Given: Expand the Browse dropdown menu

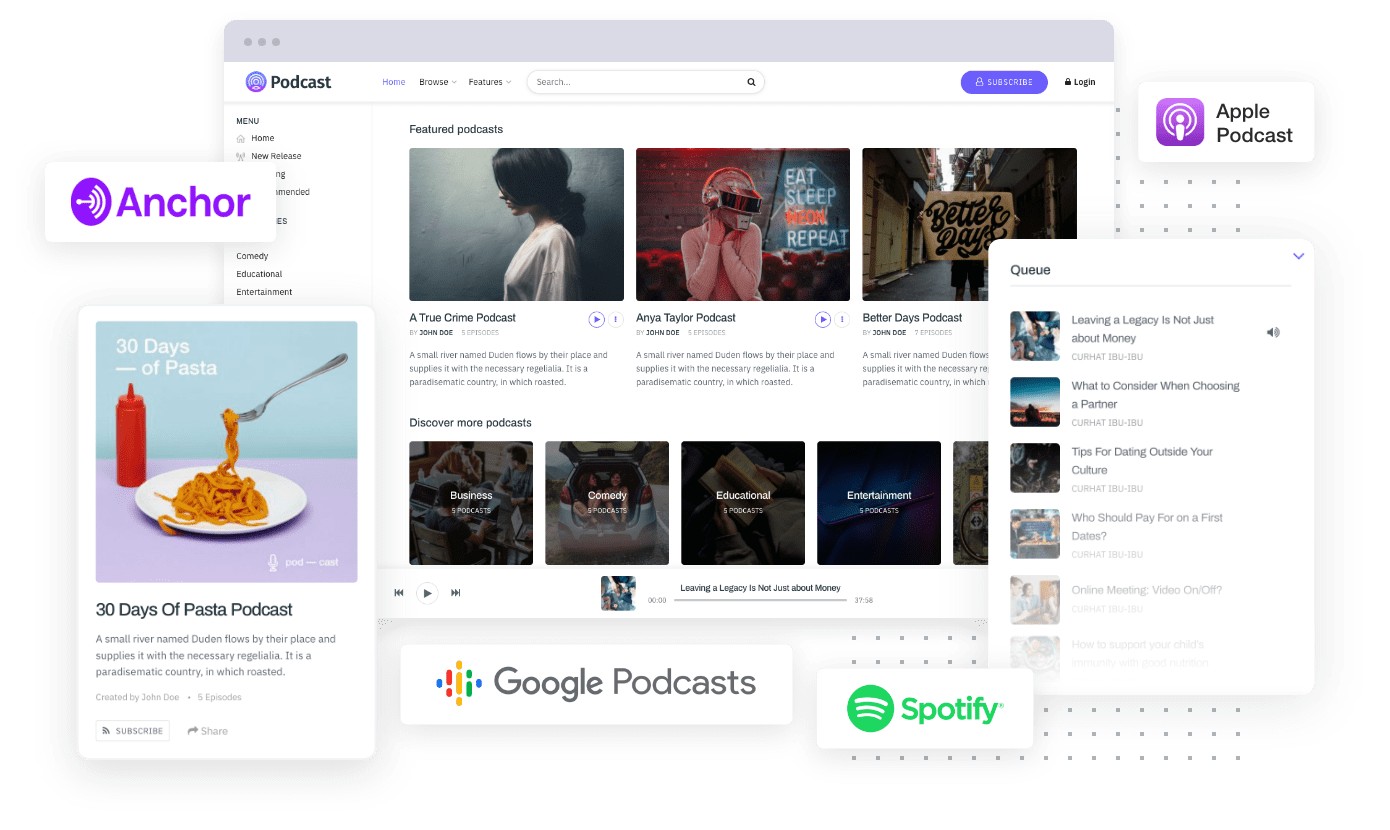Looking at the screenshot, I should [x=437, y=82].
